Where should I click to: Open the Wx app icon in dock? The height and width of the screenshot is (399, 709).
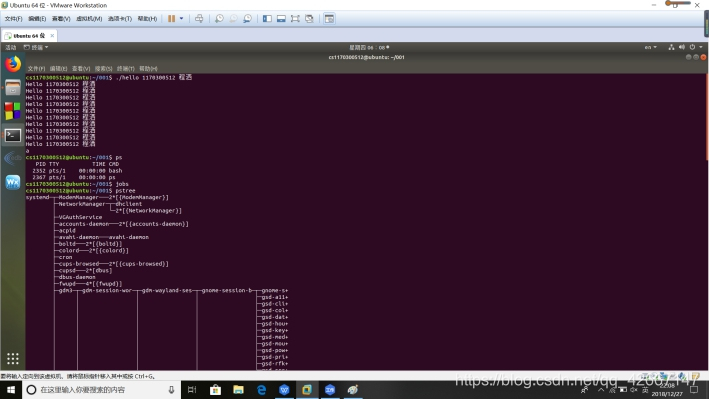coord(13,182)
